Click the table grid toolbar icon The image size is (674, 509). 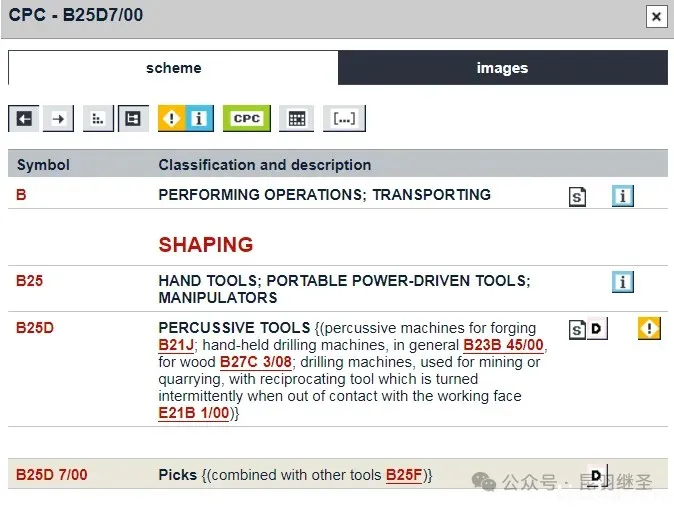click(x=296, y=119)
